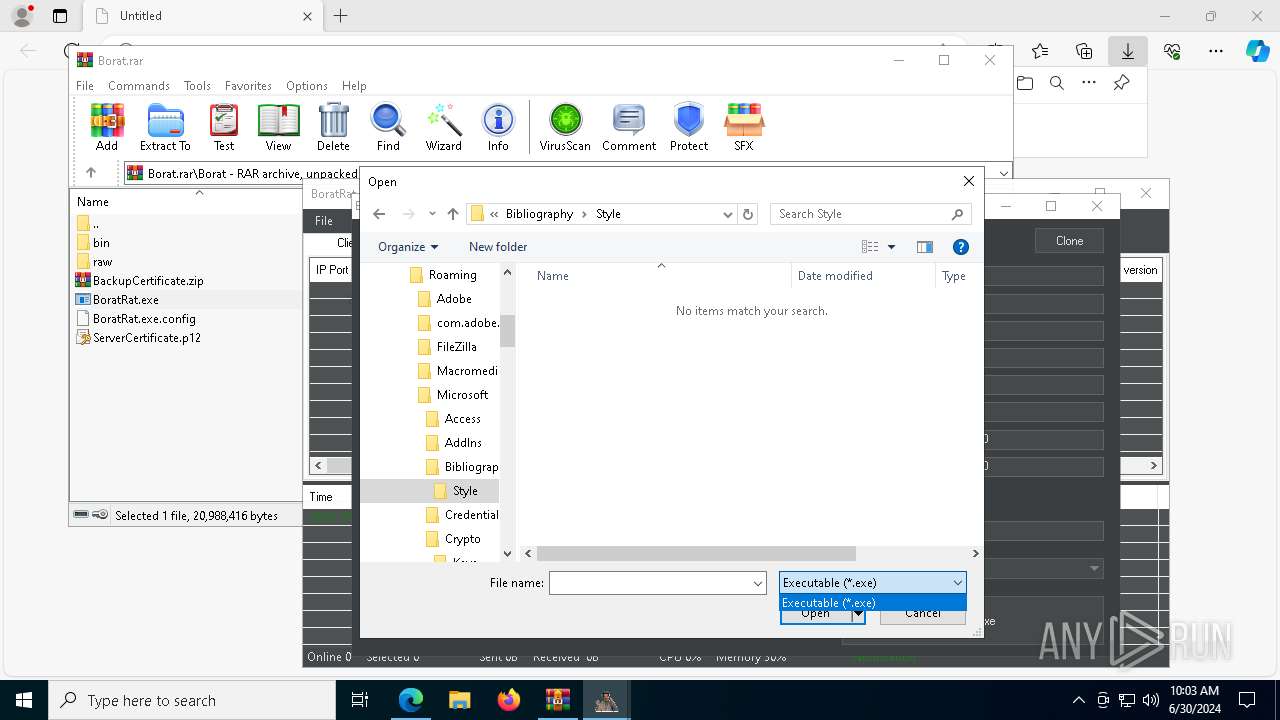Screen dimensions: 1280x720
Task: Click the File name input field
Action: click(650, 583)
